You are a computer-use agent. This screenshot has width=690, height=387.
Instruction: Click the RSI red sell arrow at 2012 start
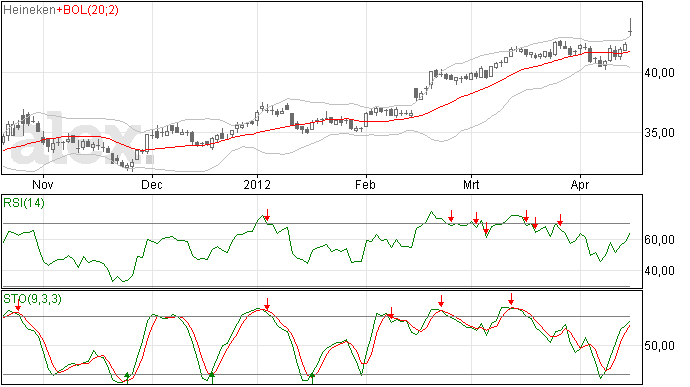tap(267, 215)
